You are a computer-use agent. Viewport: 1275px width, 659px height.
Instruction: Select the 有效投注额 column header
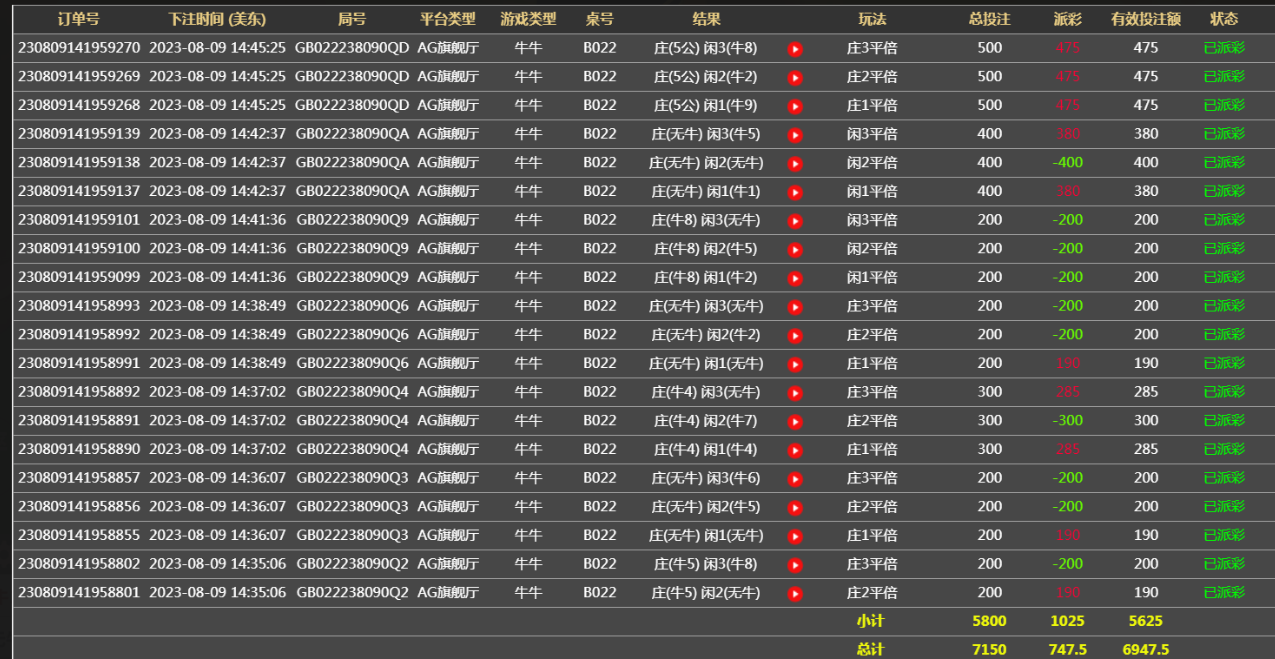[1145, 19]
